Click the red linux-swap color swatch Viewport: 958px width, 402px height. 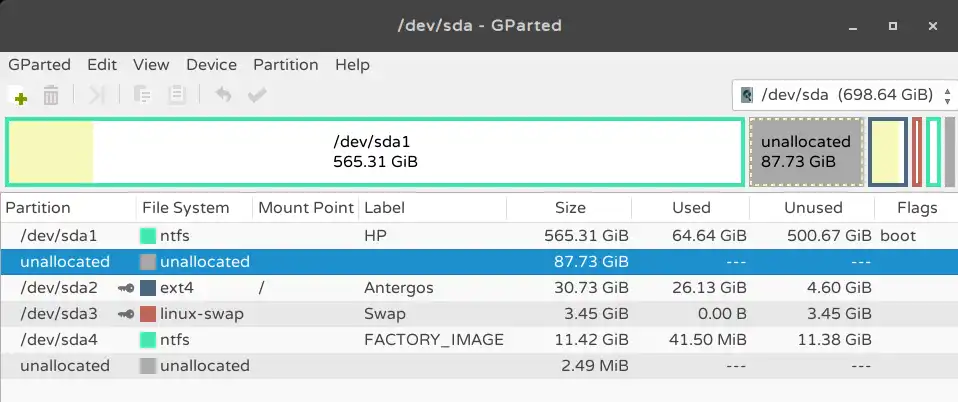148,314
